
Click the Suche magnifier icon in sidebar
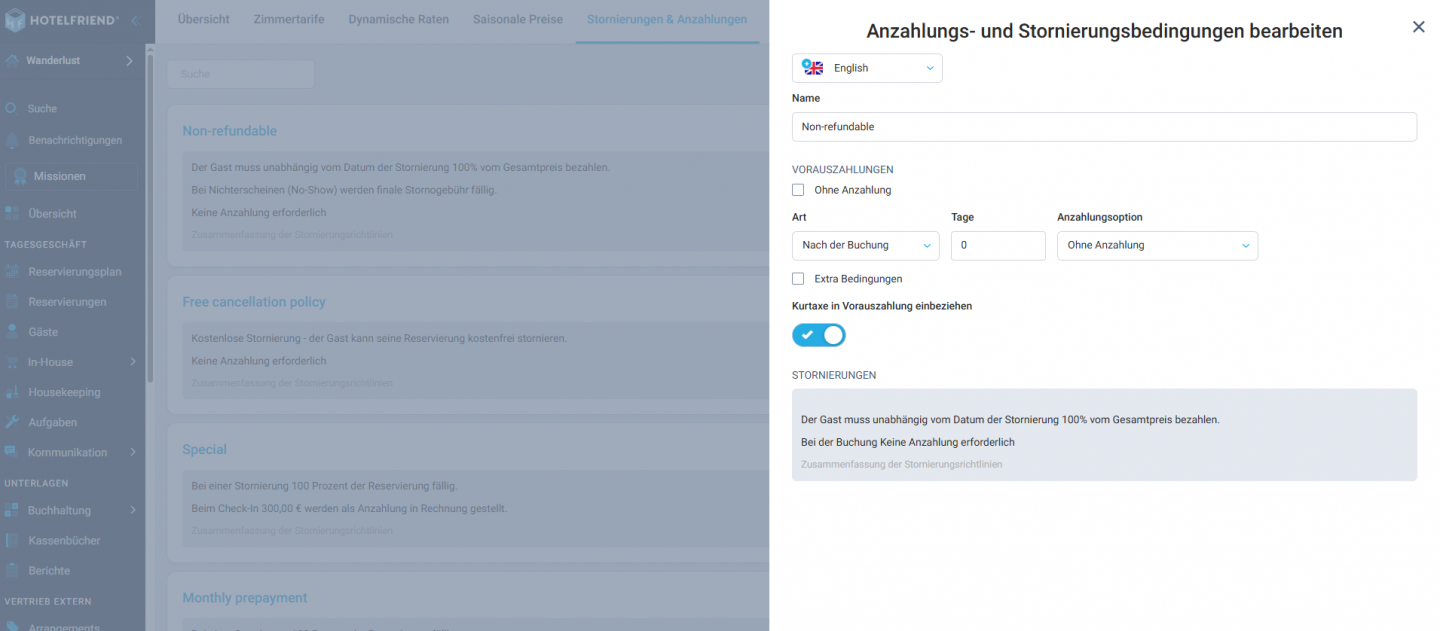[12, 108]
